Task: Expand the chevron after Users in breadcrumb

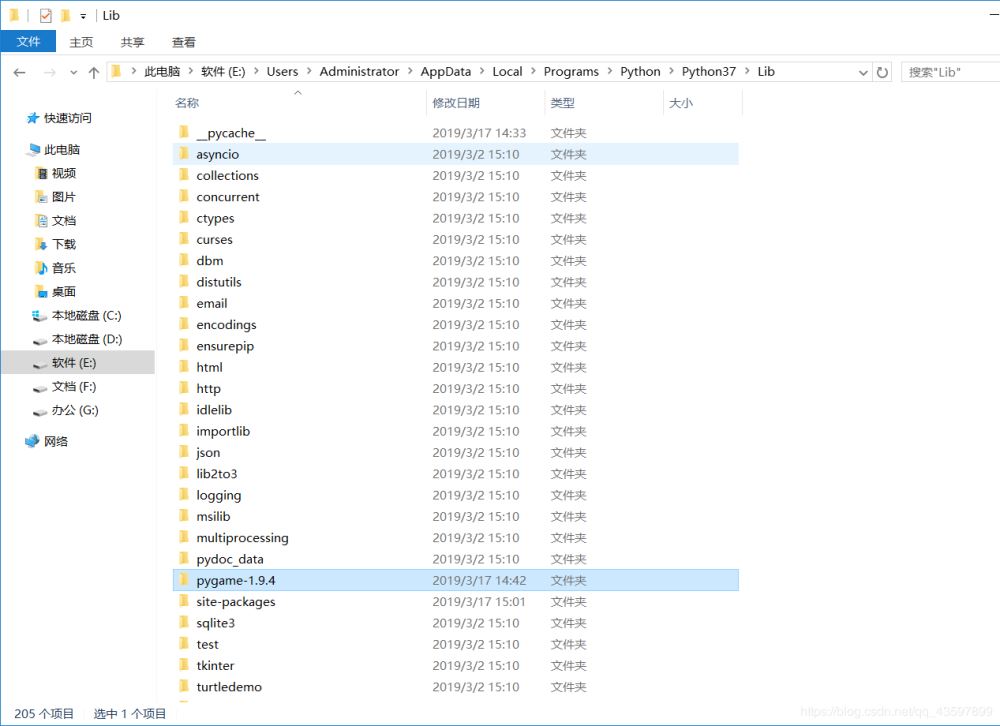Action: [309, 71]
